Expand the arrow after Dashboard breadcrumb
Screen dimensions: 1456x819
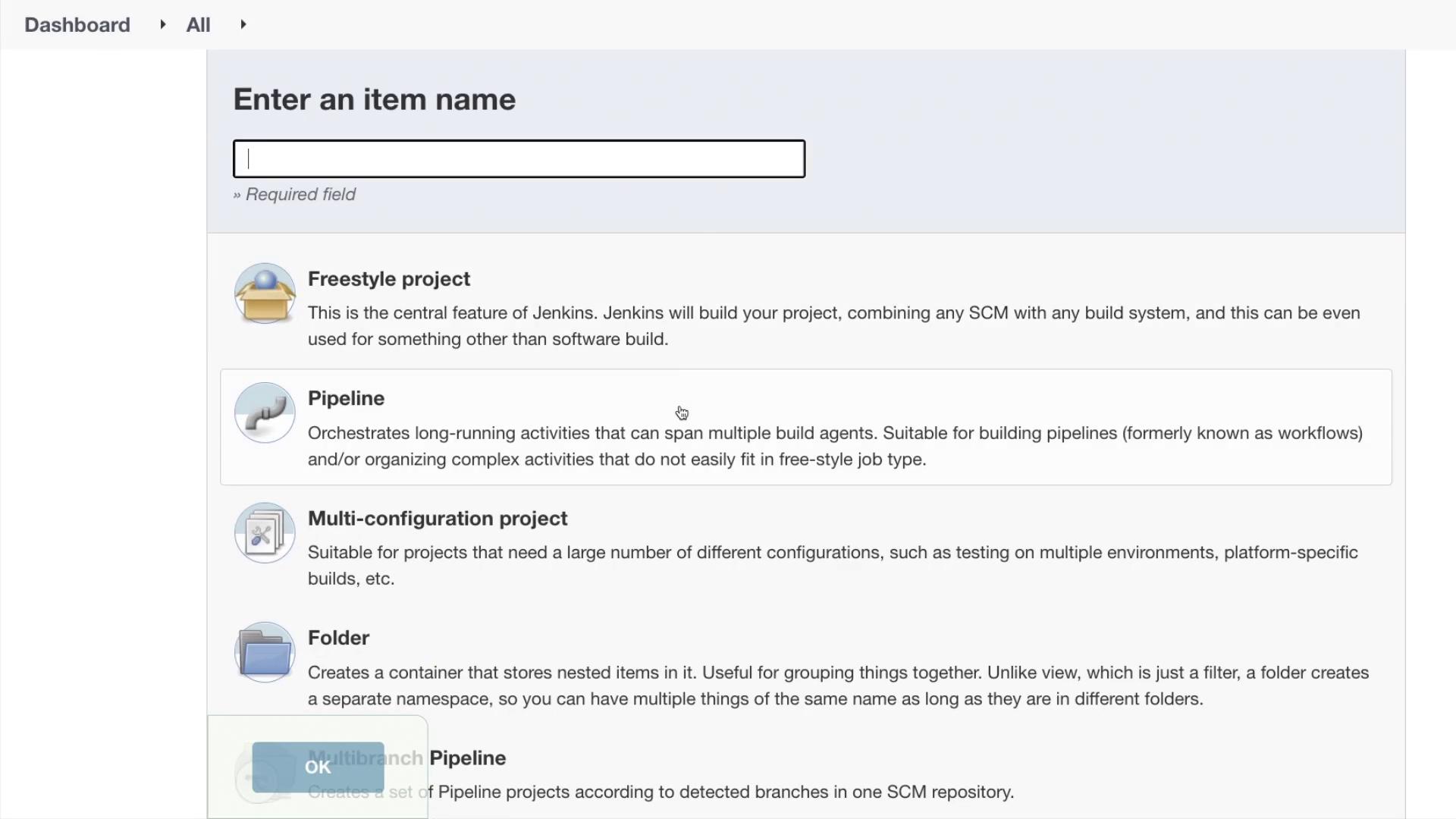pos(162,25)
